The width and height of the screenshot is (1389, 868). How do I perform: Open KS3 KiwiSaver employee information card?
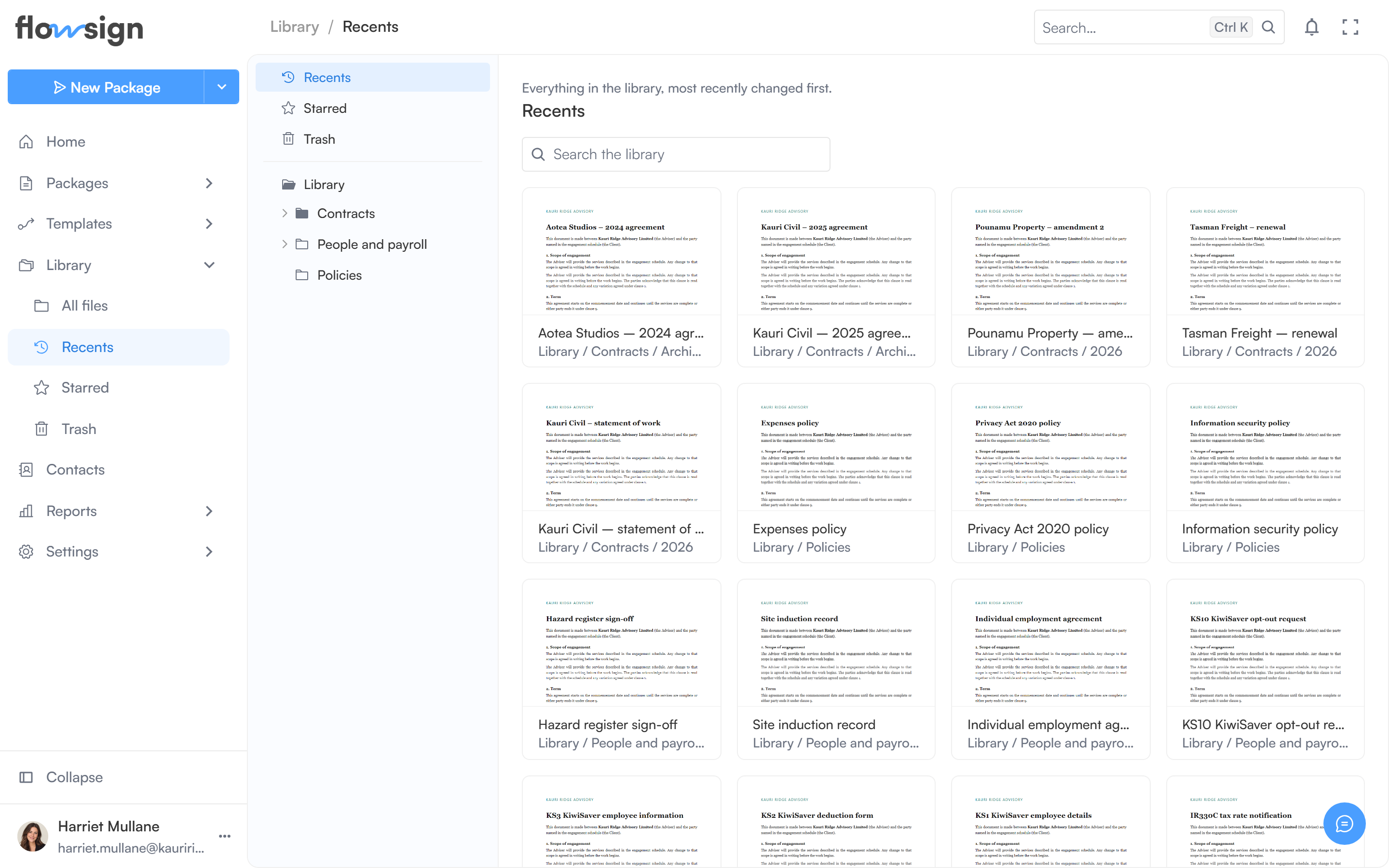621,822
